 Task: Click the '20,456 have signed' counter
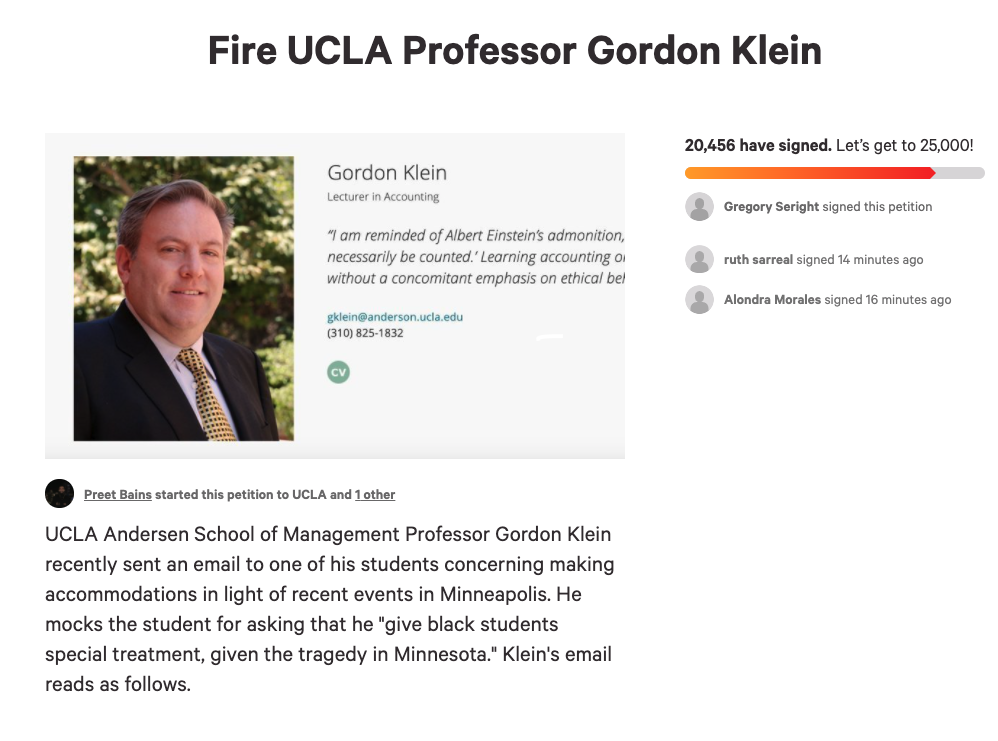point(757,145)
